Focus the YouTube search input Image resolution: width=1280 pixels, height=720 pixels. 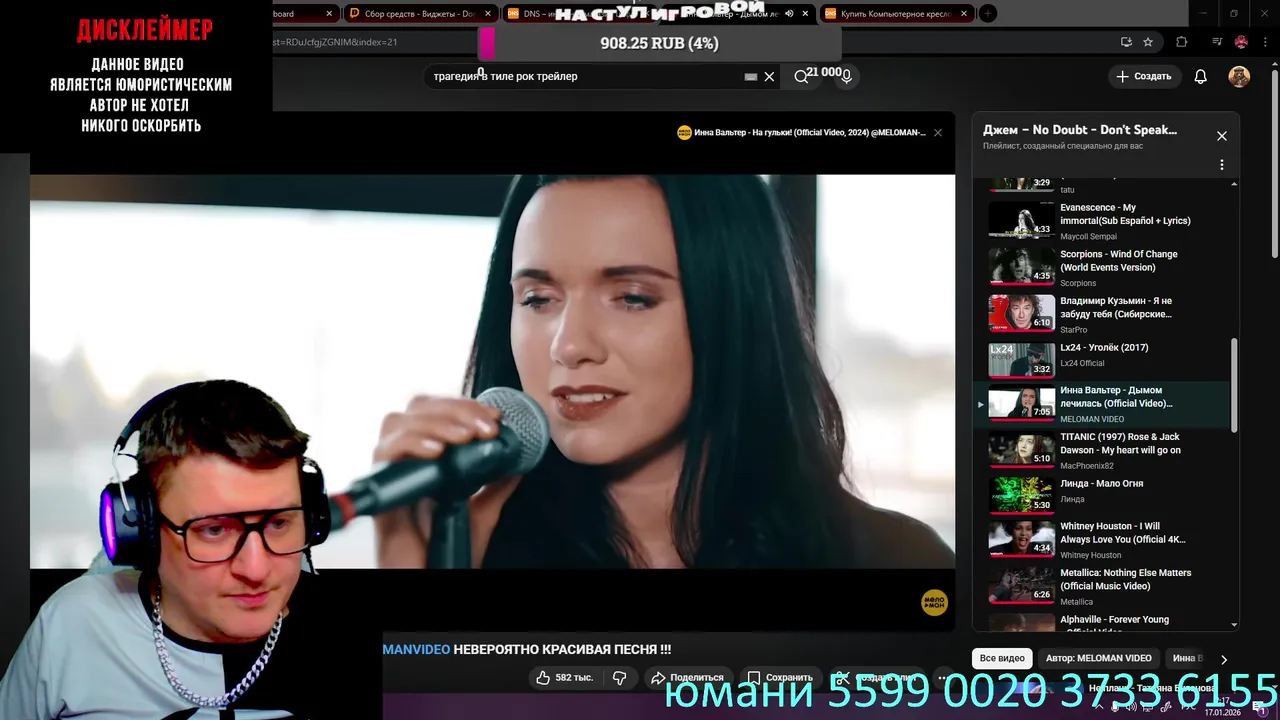click(585, 76)
